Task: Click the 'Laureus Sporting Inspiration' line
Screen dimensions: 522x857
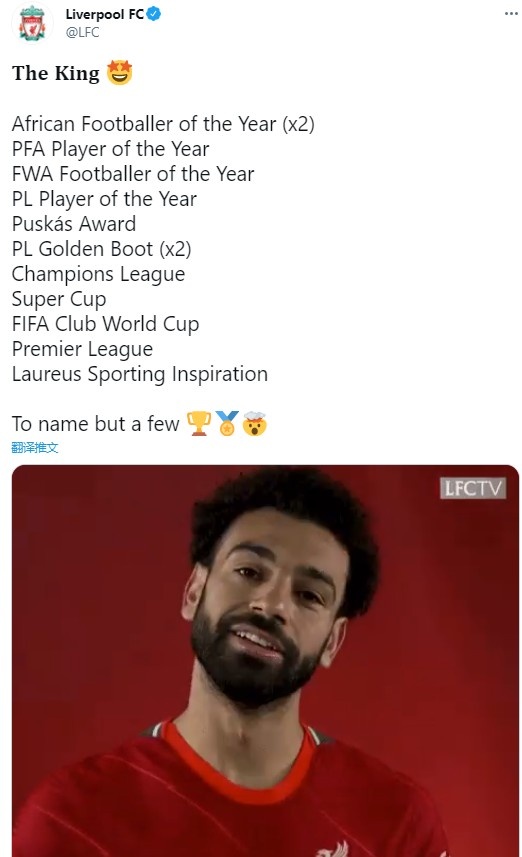Action: click(140, 374)
